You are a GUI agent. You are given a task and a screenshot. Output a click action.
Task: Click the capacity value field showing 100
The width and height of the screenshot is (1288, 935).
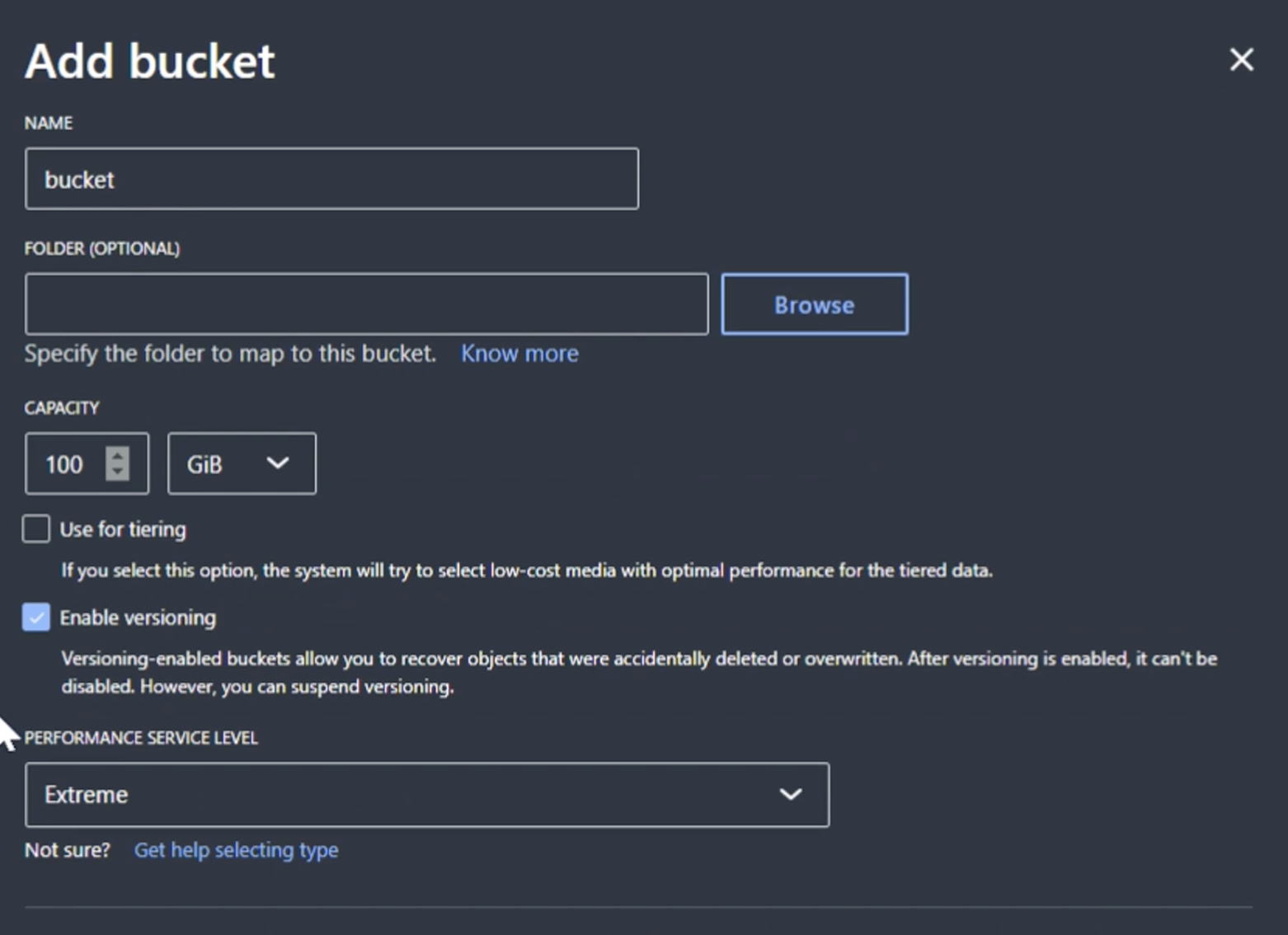click(65, 464)
